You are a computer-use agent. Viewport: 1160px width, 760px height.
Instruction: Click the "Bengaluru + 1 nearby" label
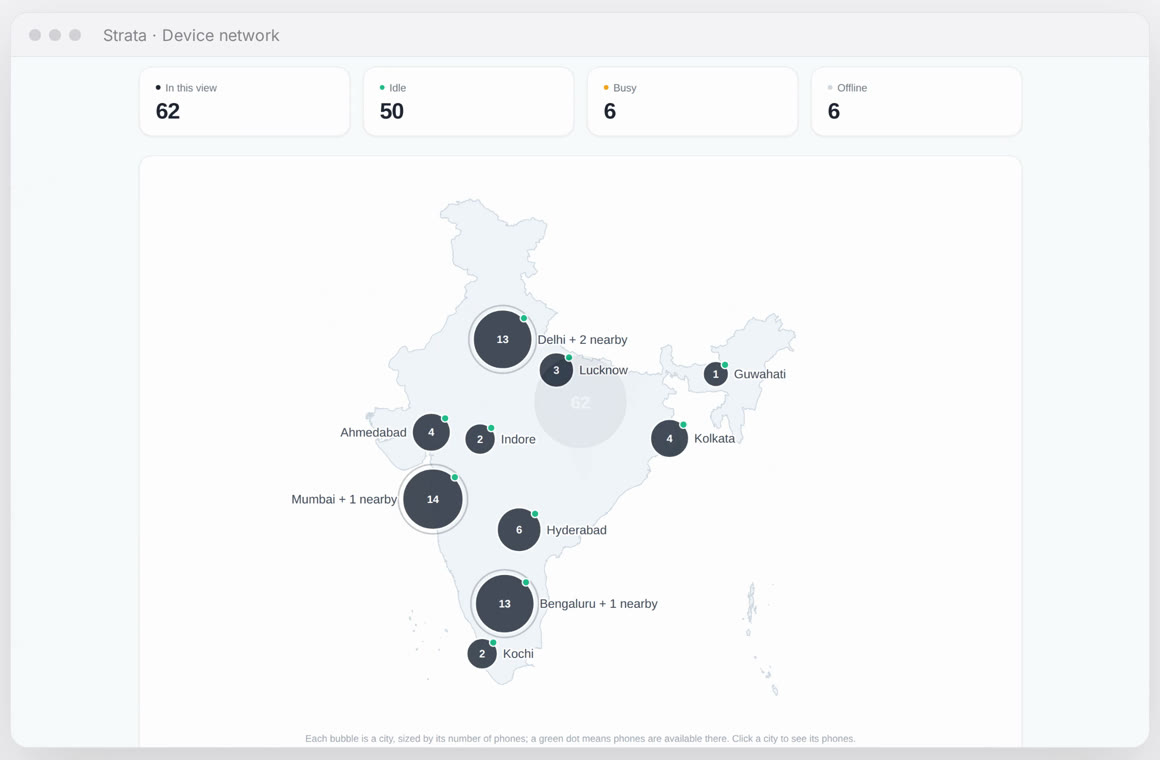tap(598, 604)
